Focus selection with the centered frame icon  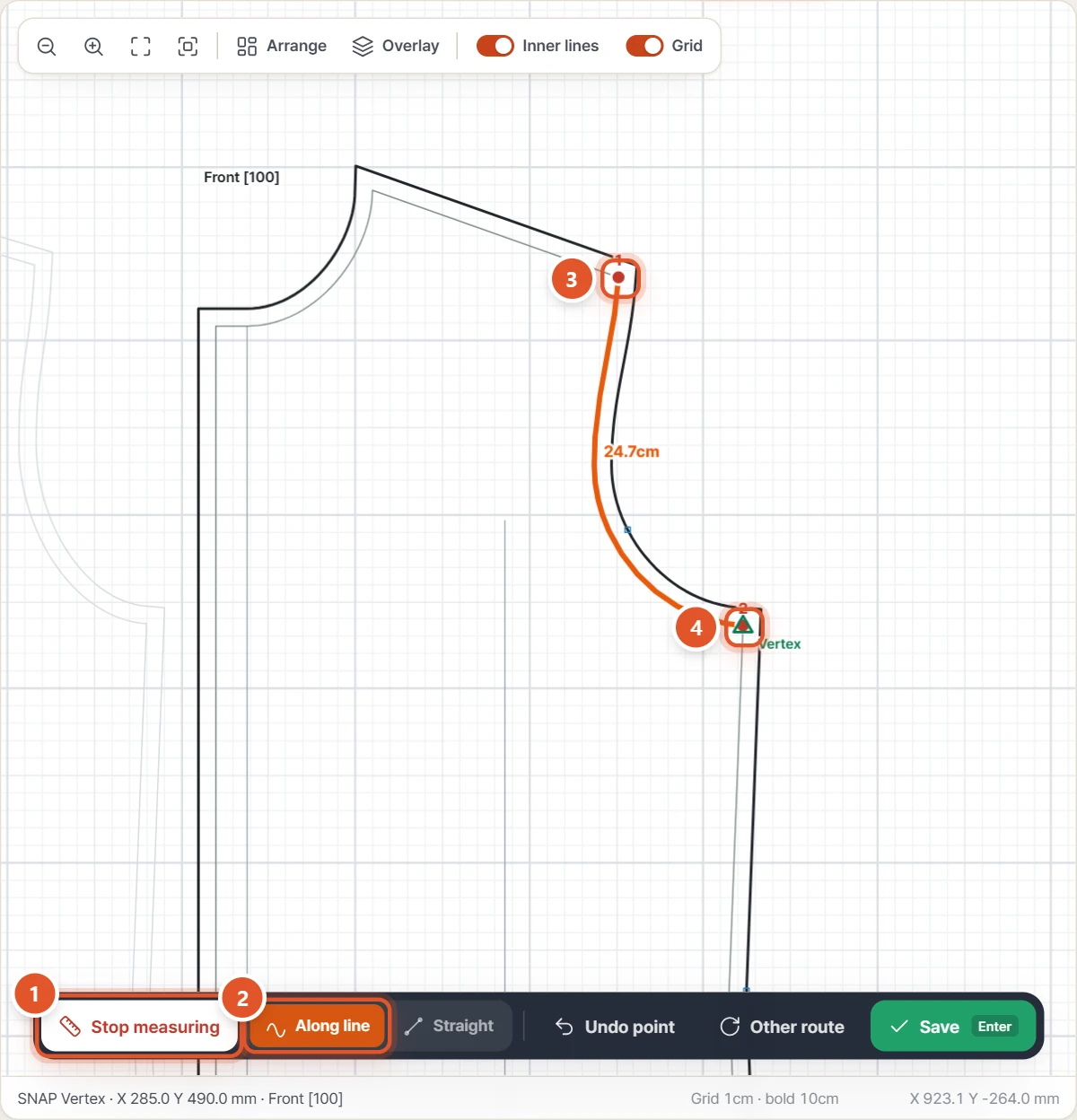[188, 47]
